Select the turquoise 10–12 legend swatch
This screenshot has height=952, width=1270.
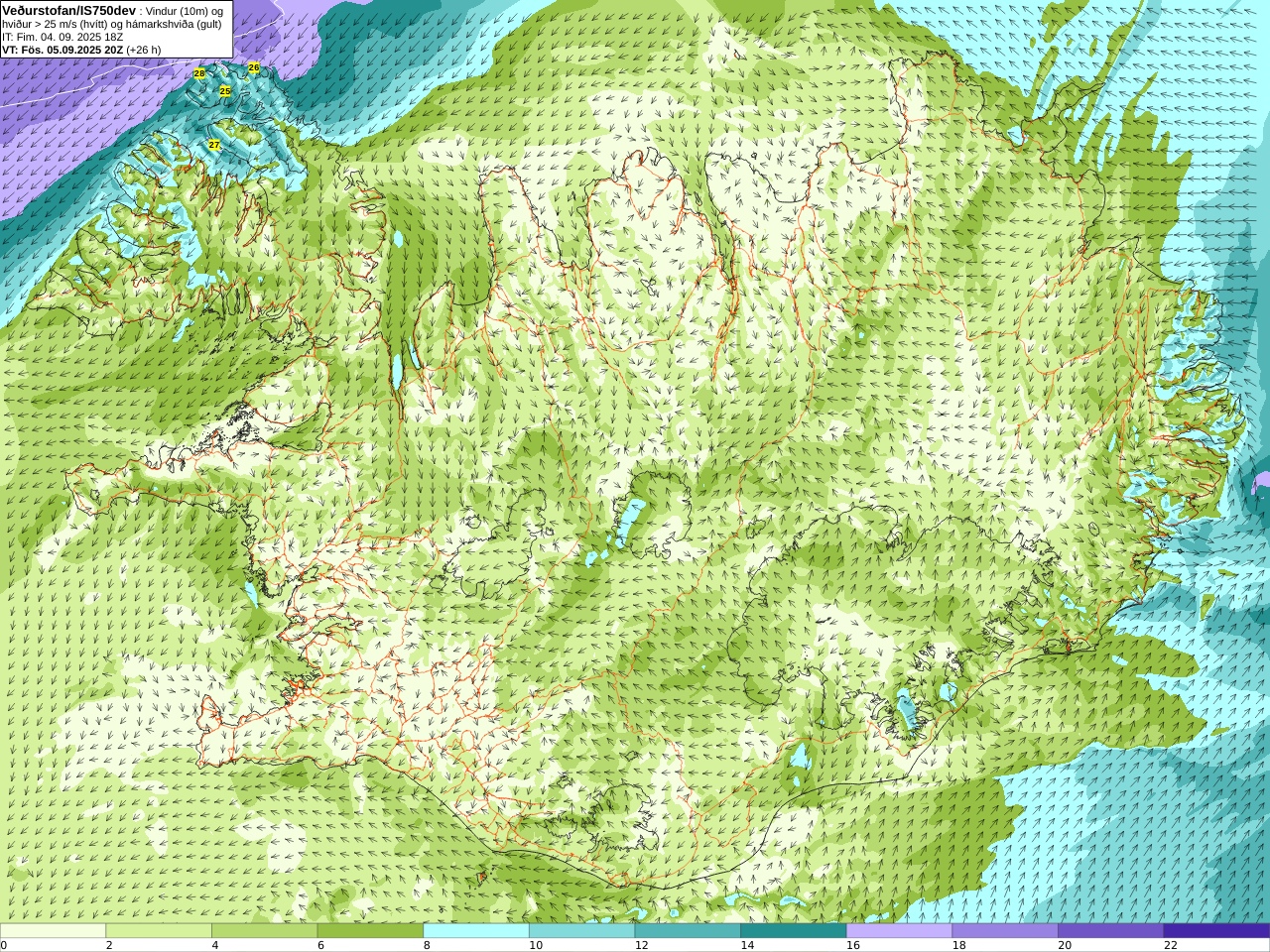pos(581,931)
